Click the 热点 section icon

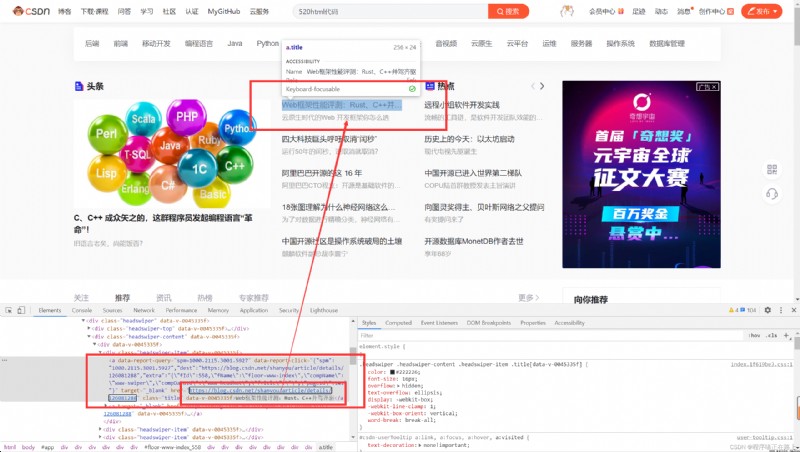430,86
